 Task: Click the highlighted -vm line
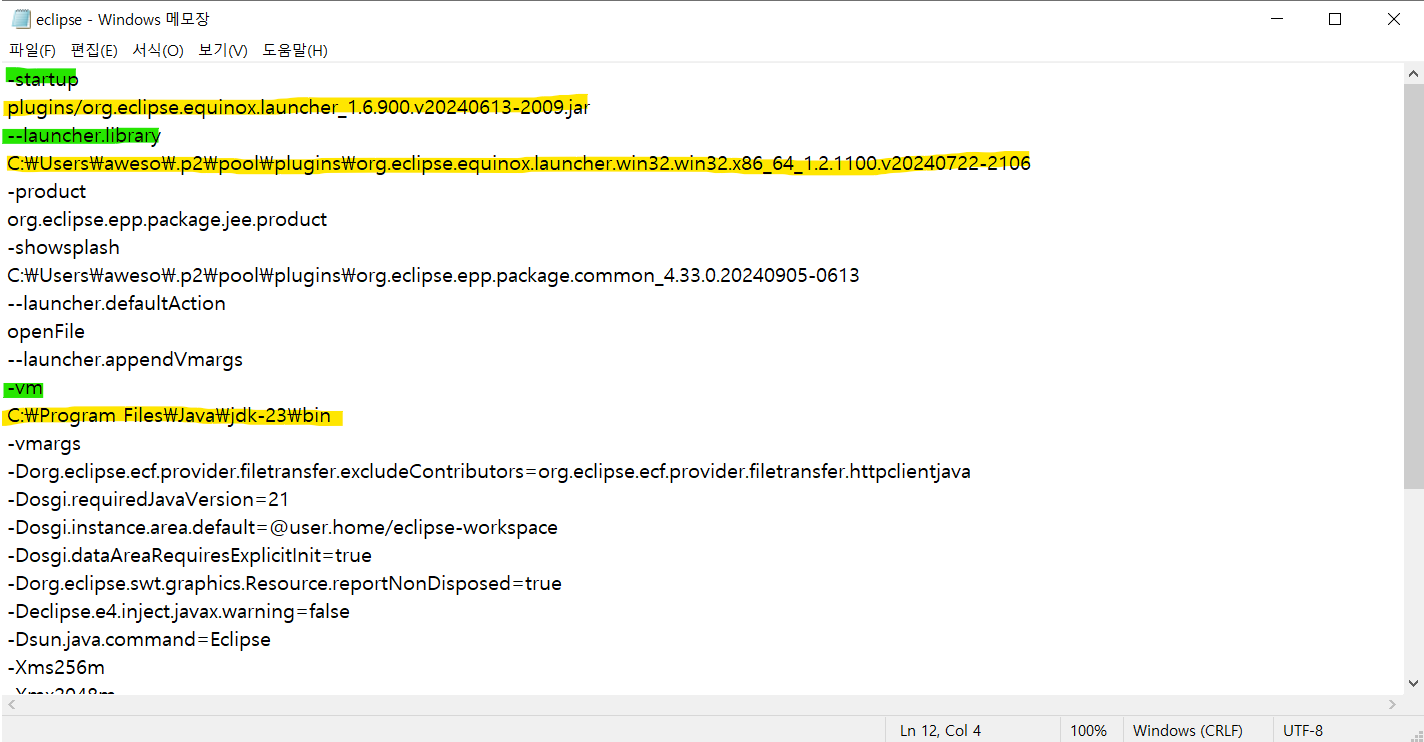[25, 388]
